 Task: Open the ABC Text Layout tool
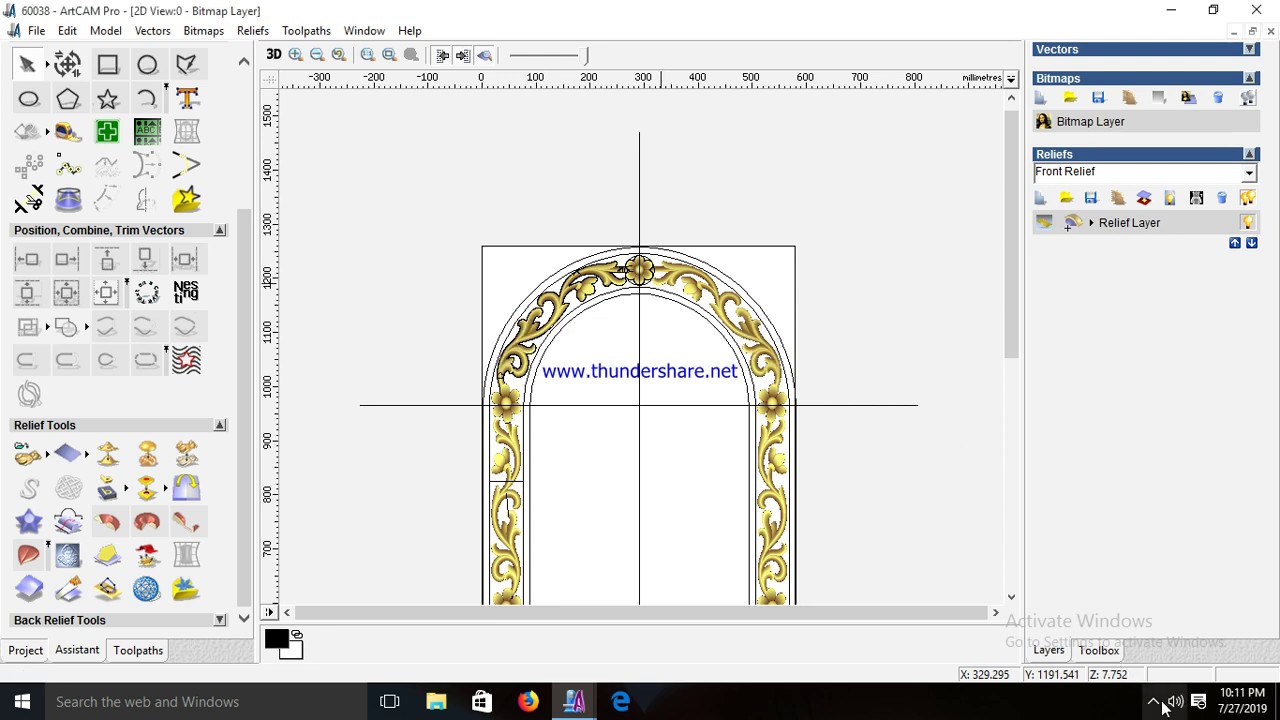coord(147,132)
